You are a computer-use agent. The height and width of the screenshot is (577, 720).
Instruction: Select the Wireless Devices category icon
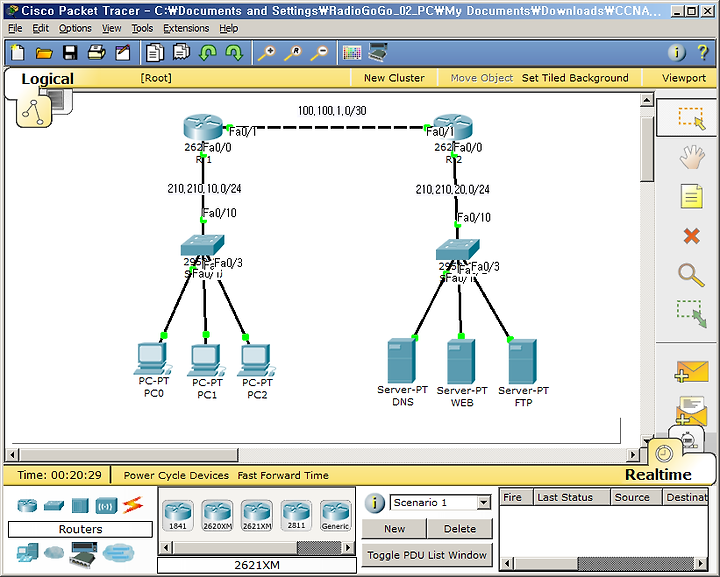point(106,506)
